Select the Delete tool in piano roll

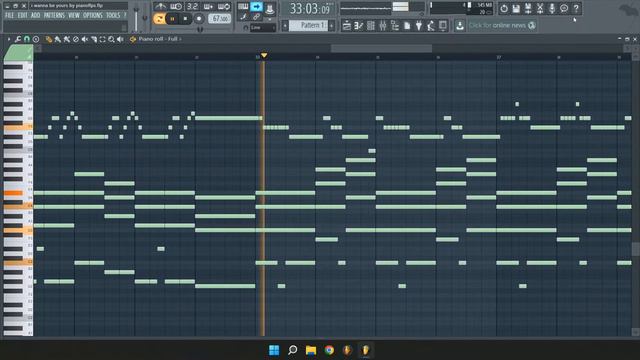coord(76,39)
